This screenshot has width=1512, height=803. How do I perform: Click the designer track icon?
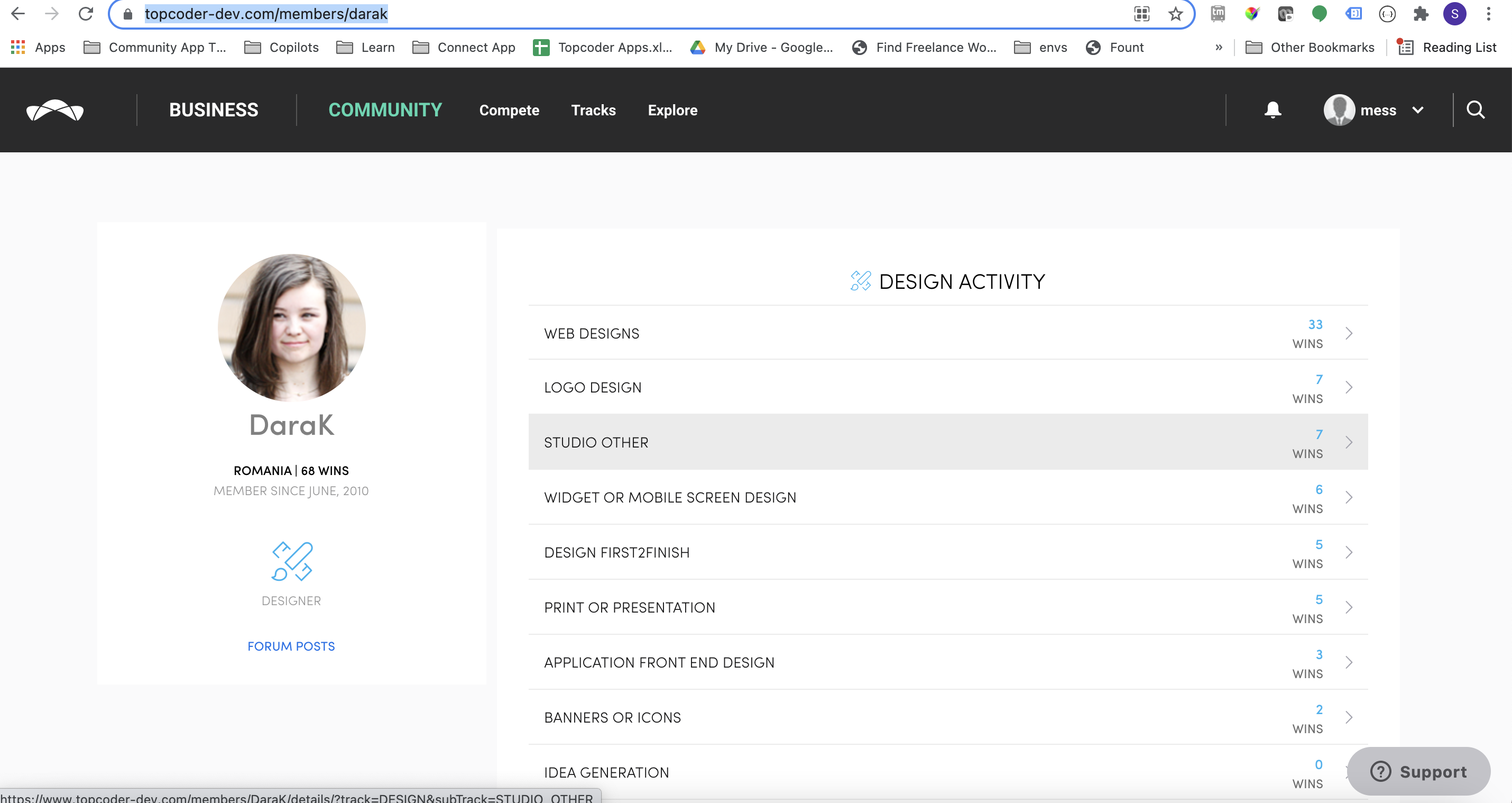292,561
